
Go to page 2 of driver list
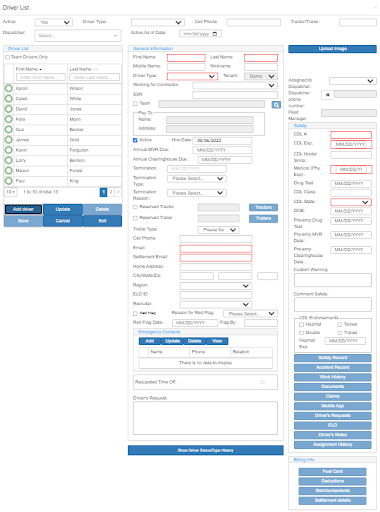pyautogui.click(x=111, y=192)
